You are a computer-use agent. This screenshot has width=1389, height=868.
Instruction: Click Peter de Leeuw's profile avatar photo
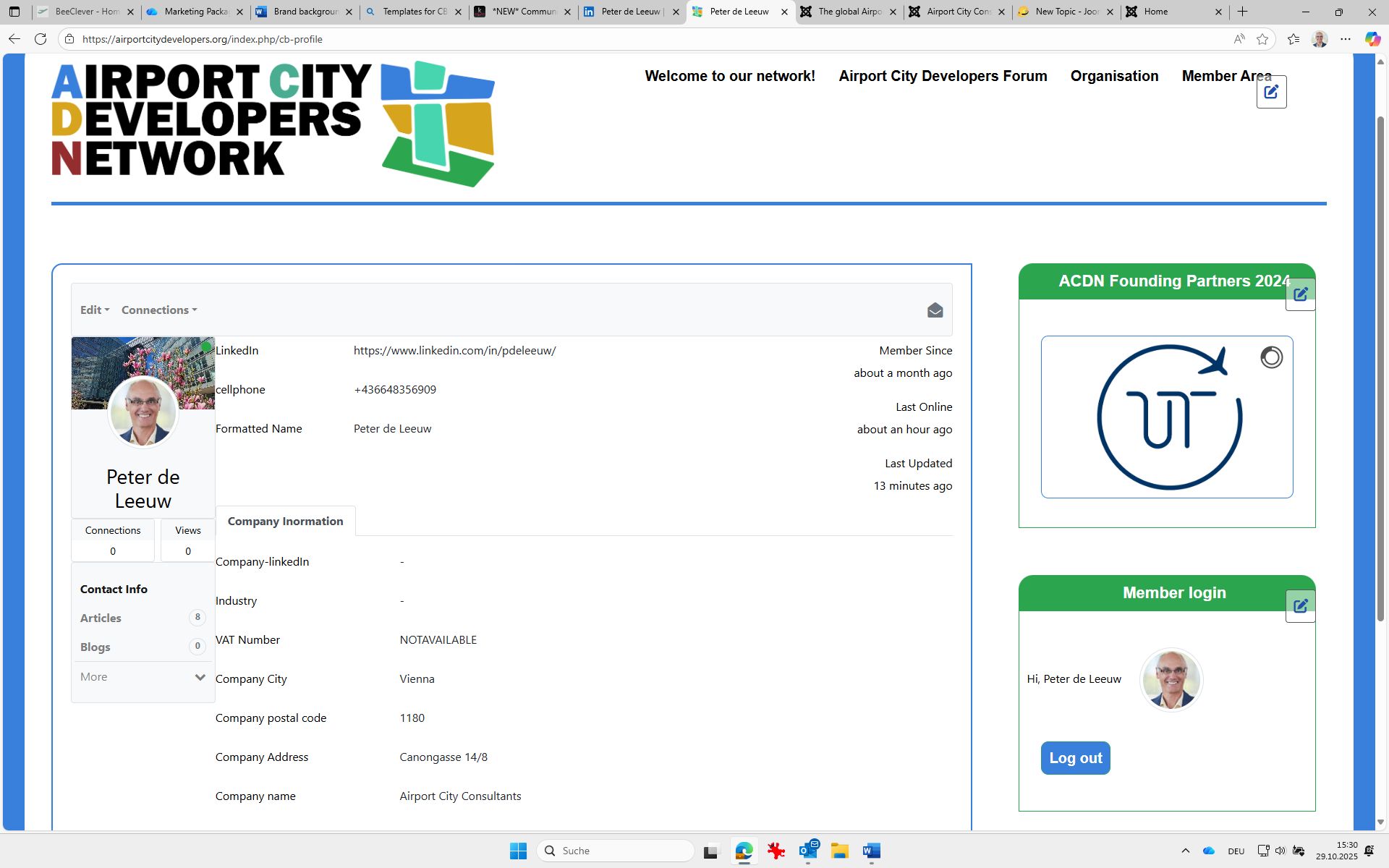[143, 411]
